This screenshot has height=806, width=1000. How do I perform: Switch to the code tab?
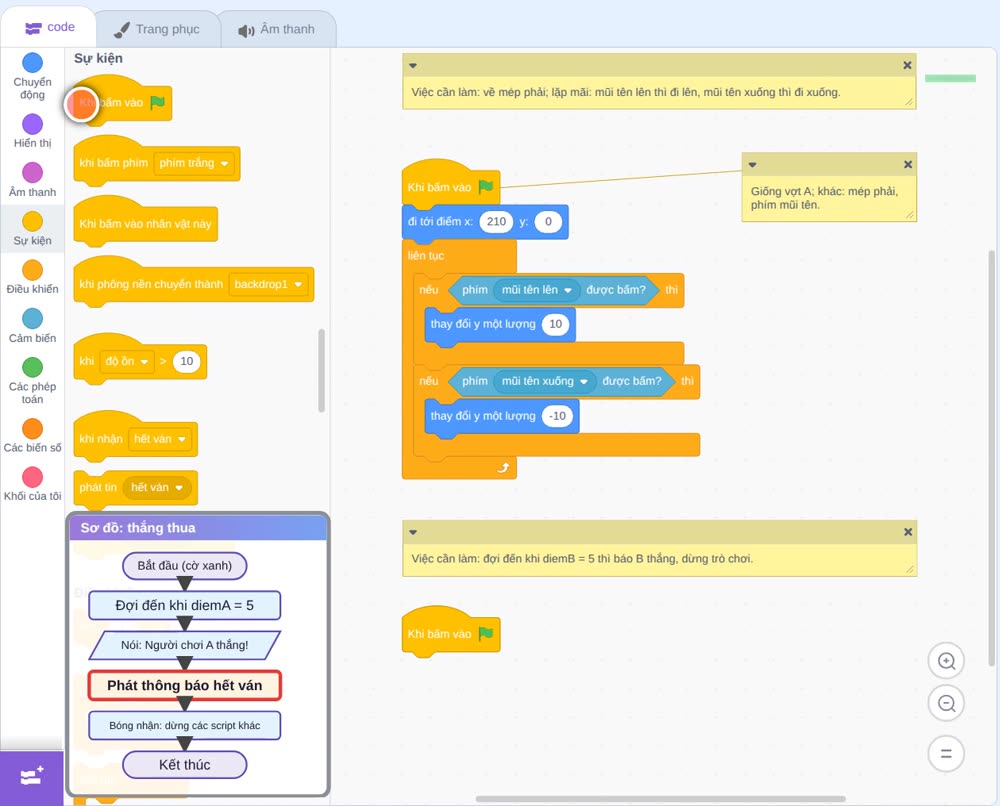49,27
